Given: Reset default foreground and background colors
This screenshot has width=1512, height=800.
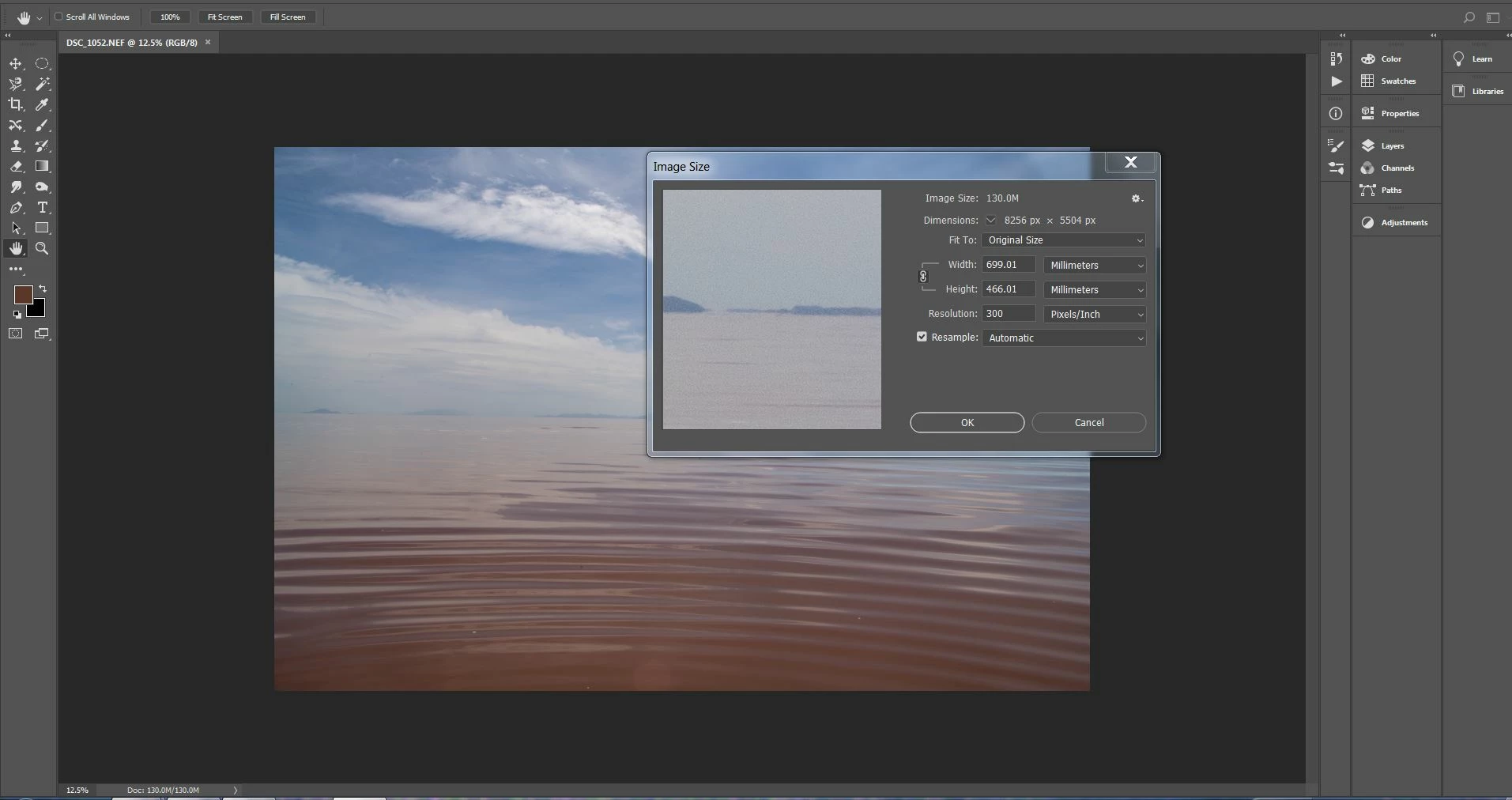Looking at the screenshot, I should (x=17, y=315).
